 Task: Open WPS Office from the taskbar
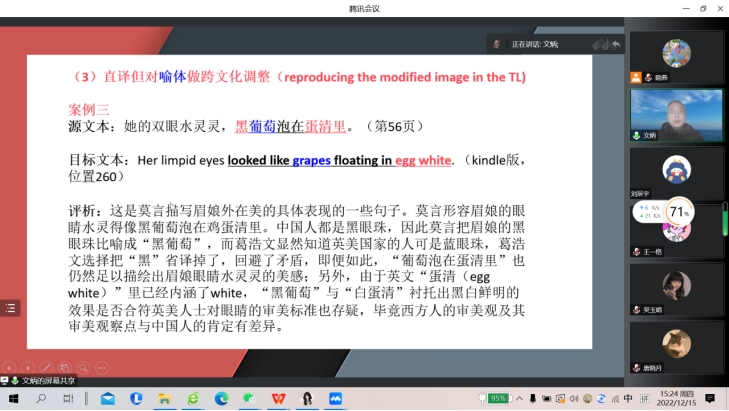point(278,398)
